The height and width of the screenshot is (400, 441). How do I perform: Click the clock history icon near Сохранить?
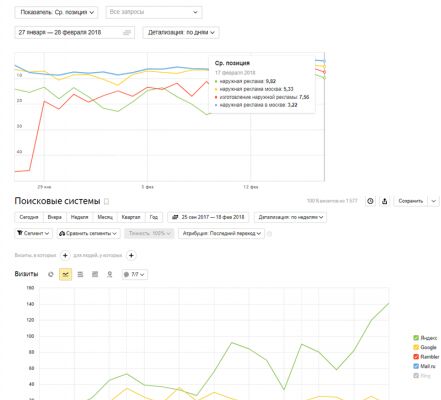370,201
